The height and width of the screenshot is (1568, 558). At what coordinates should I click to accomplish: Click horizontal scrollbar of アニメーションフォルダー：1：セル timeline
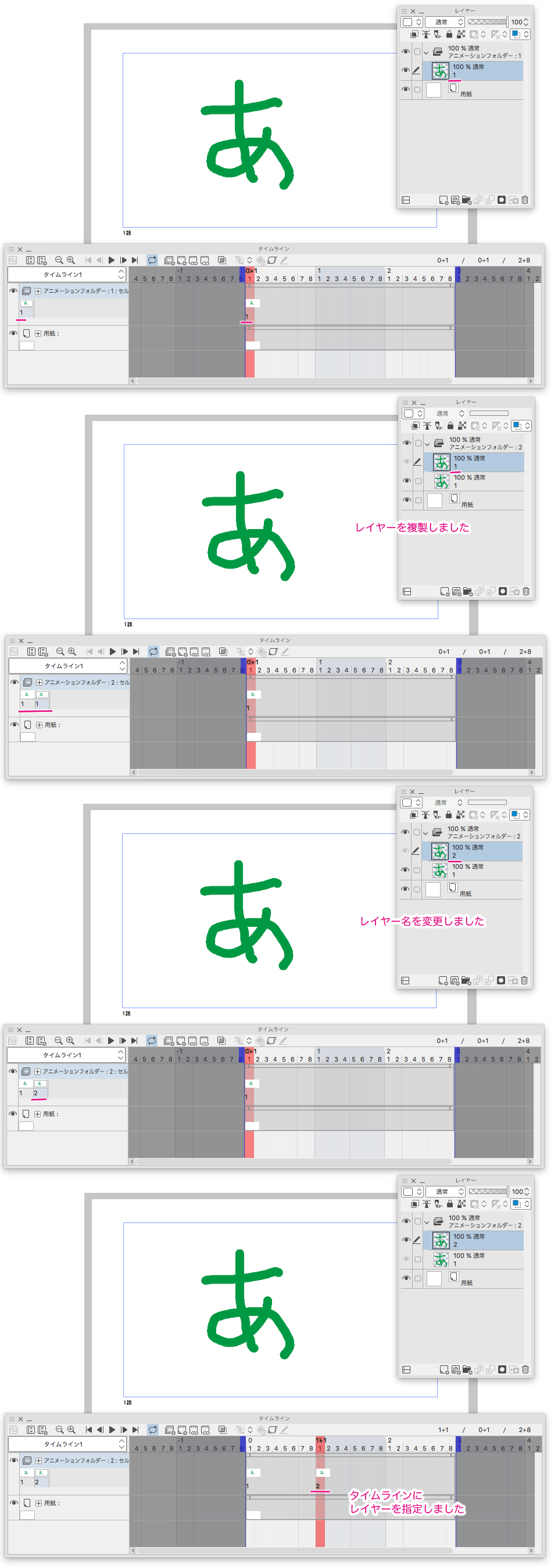coord(294,381)
